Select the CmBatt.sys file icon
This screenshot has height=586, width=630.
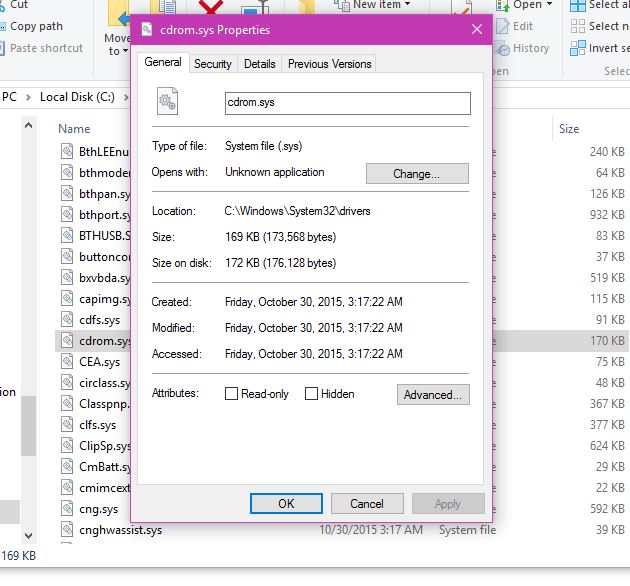pyautogui.click(x=67, y=466)
